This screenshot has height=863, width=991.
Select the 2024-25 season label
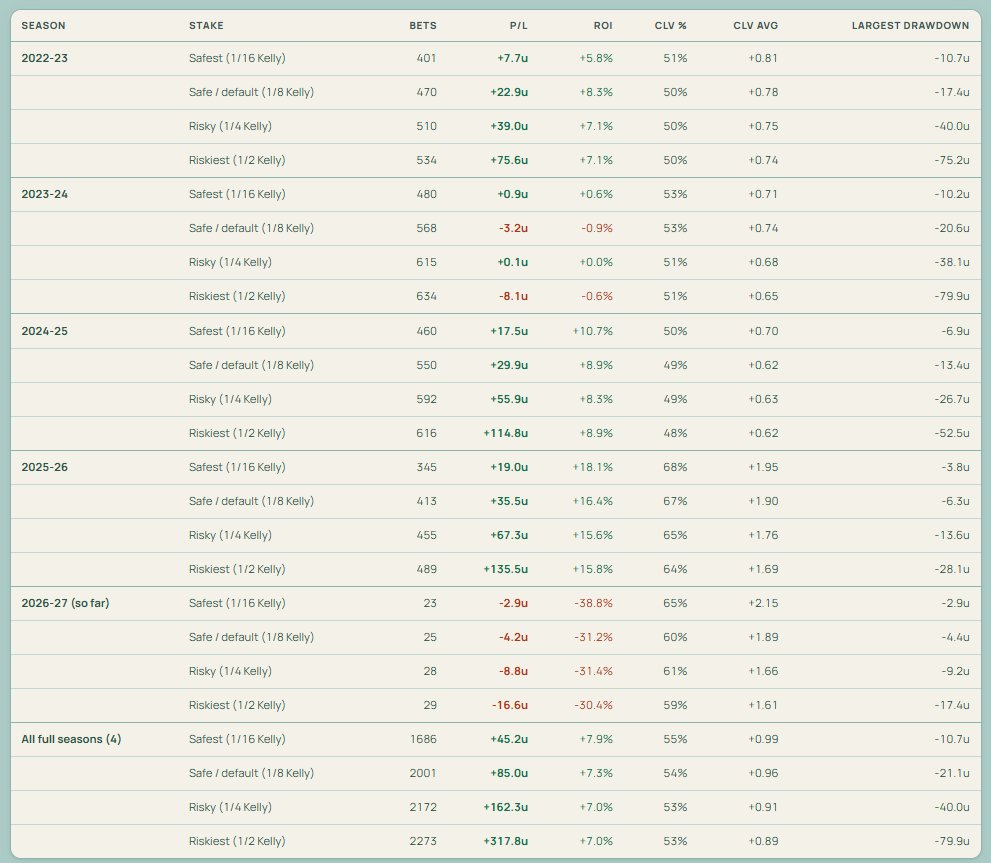[44, 331]
